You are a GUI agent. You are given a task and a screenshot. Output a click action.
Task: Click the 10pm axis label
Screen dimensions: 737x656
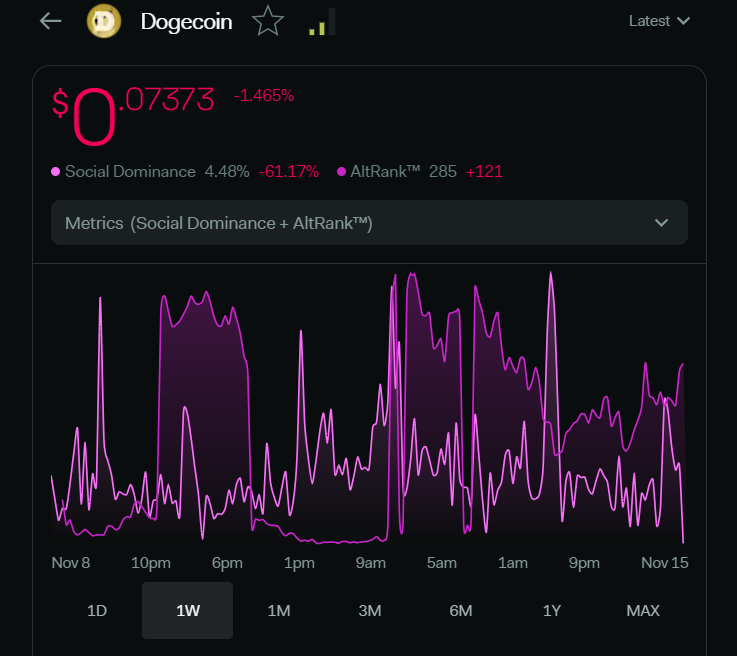pos(150,562)
